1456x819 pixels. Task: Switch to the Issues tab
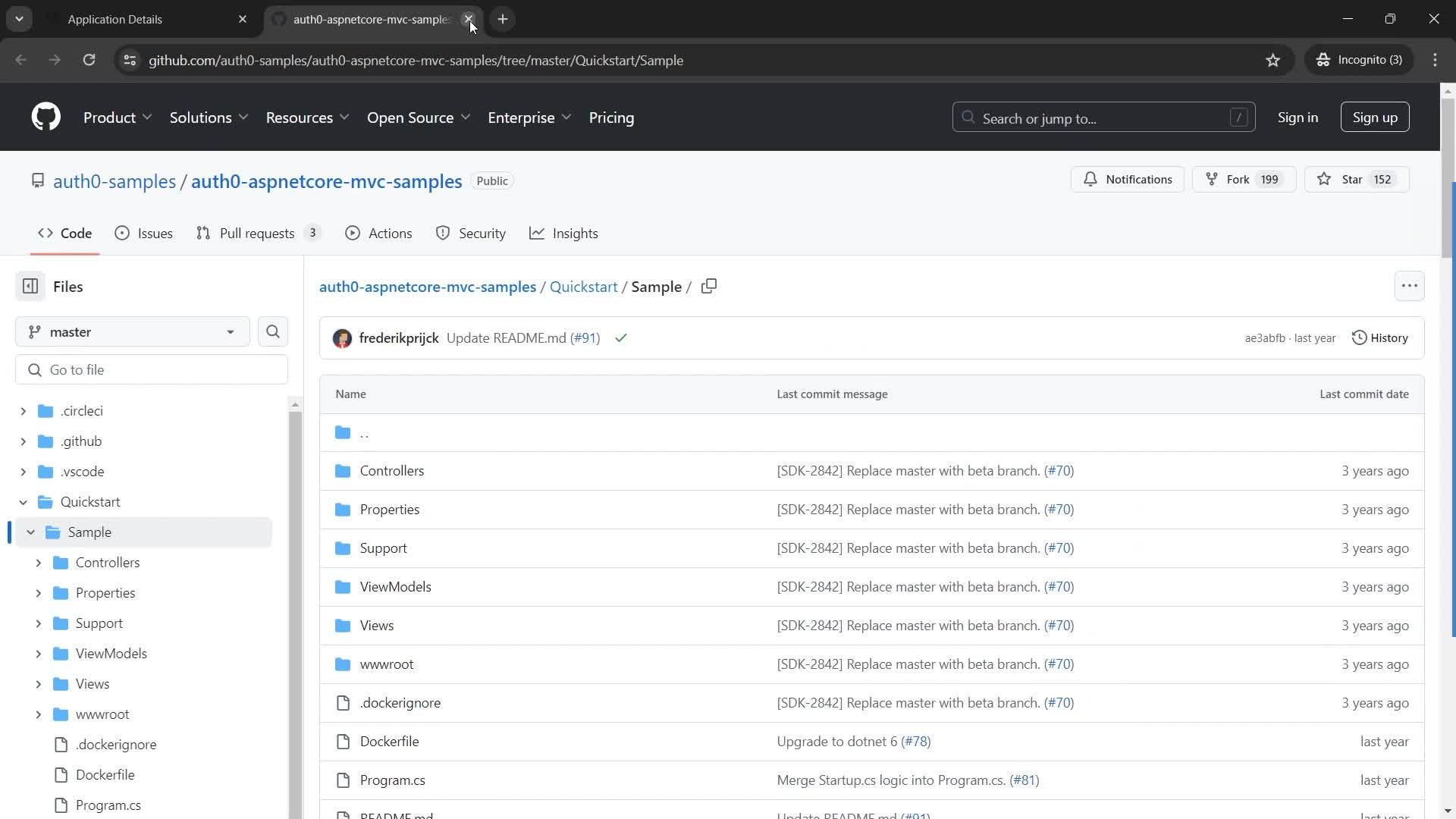pos(144,234)
